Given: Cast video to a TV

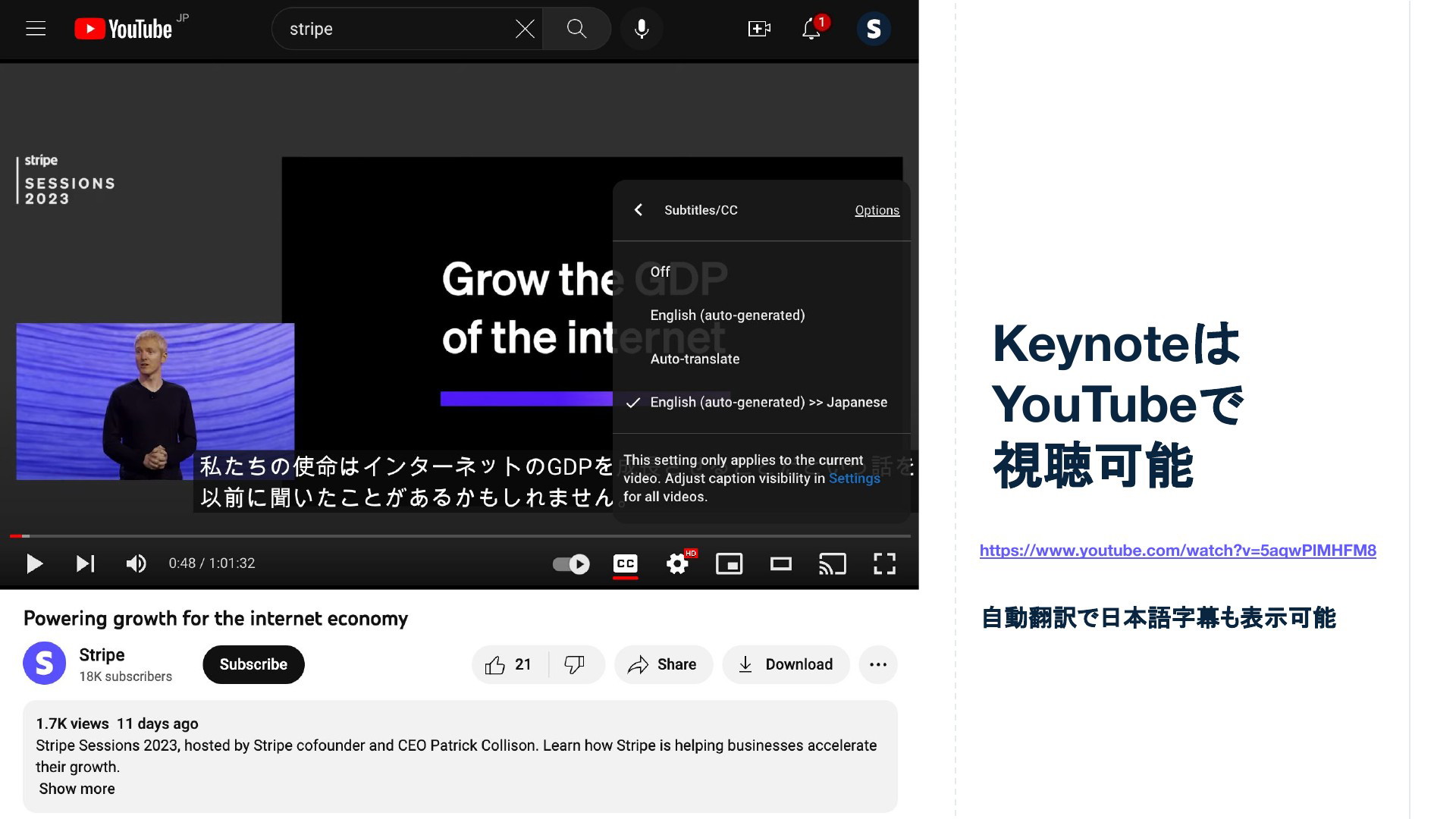Looking at the screenshot, I should 833,563.
